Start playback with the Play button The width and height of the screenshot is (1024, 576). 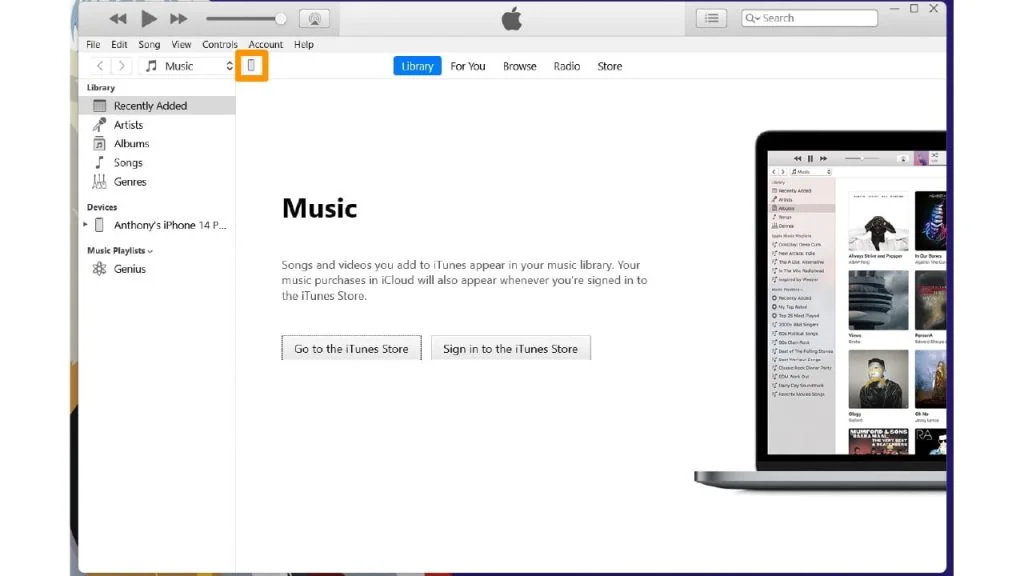(149, 19)
